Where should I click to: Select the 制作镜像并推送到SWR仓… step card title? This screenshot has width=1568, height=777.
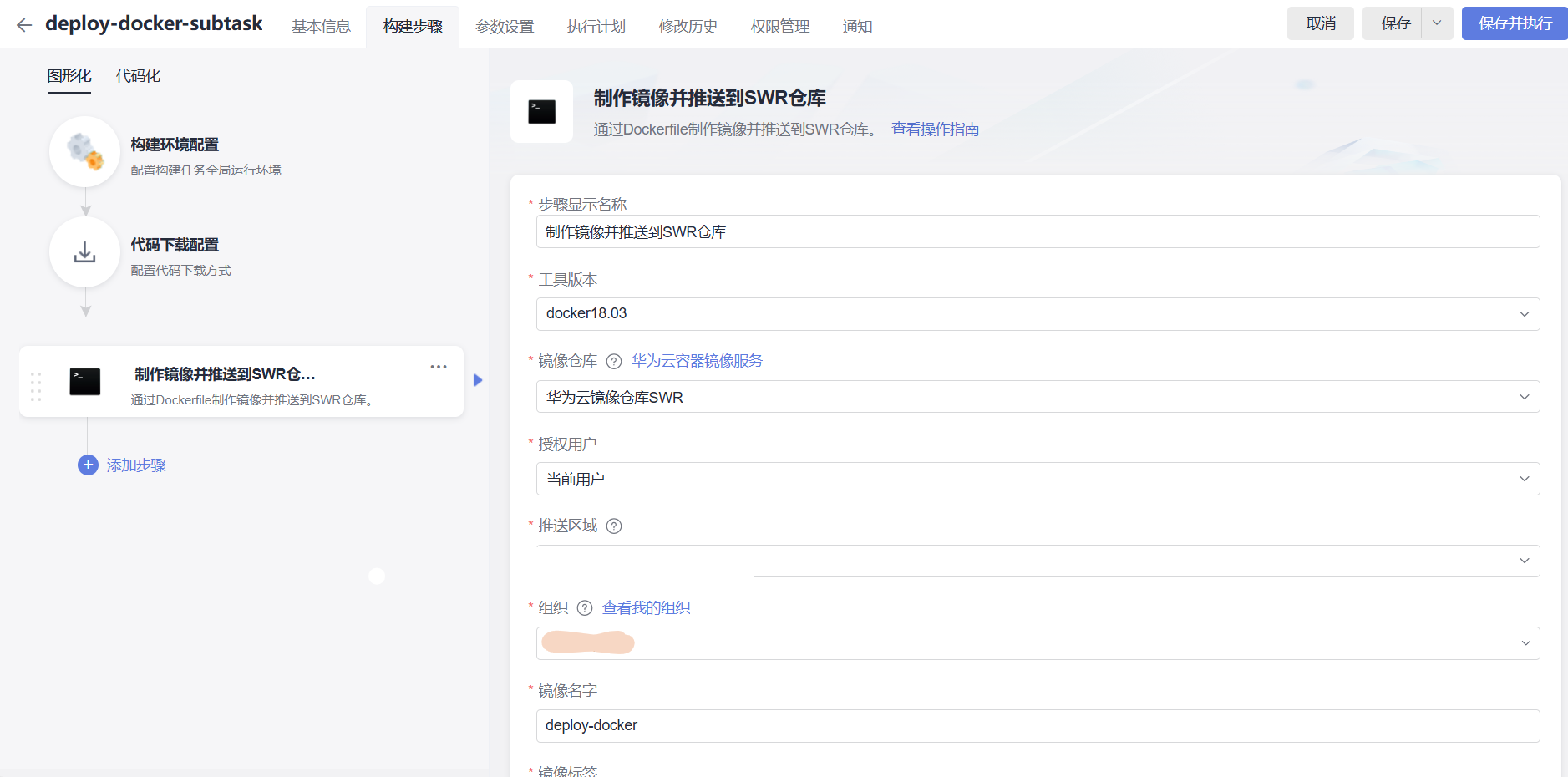coord(225,374)
